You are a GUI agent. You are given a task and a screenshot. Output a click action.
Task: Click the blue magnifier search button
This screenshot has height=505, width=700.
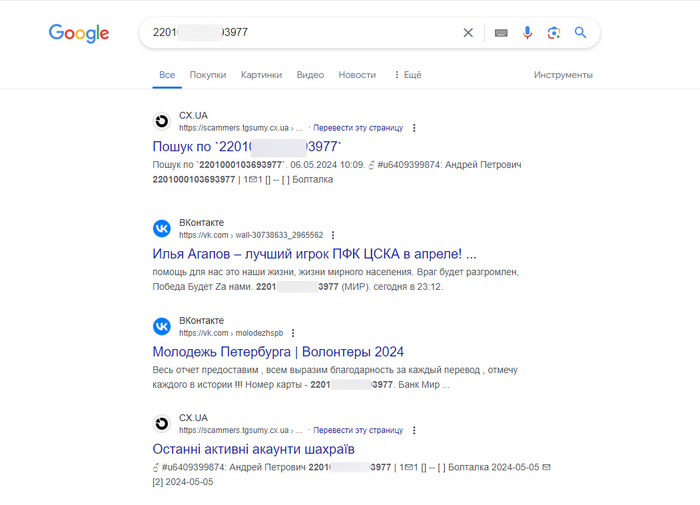pos(580,33)
